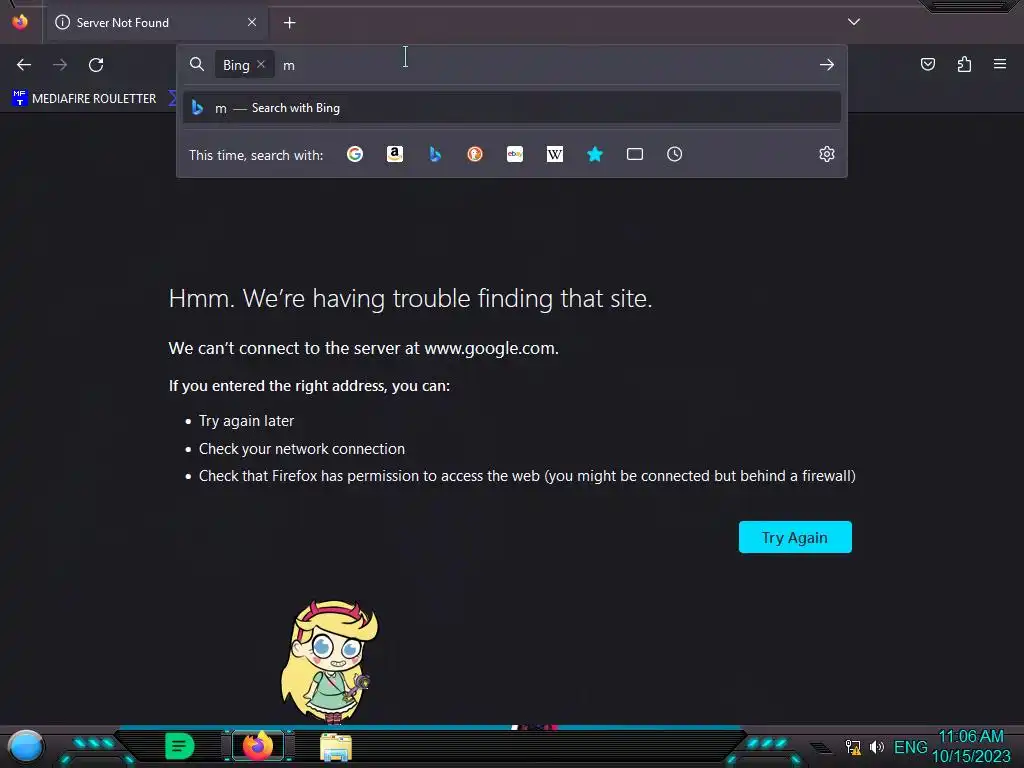Click the forward navigation arrow

click(x=60, y=65)
